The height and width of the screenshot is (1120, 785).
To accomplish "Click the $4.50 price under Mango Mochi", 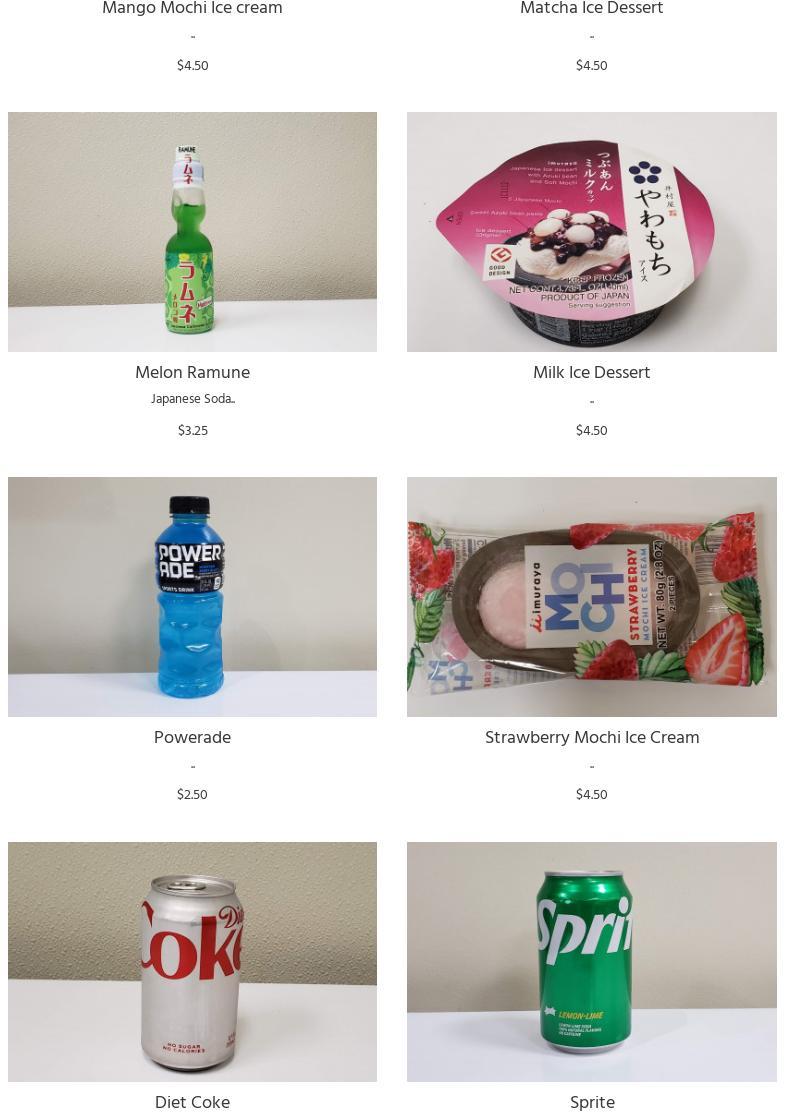I will (192, 65).
